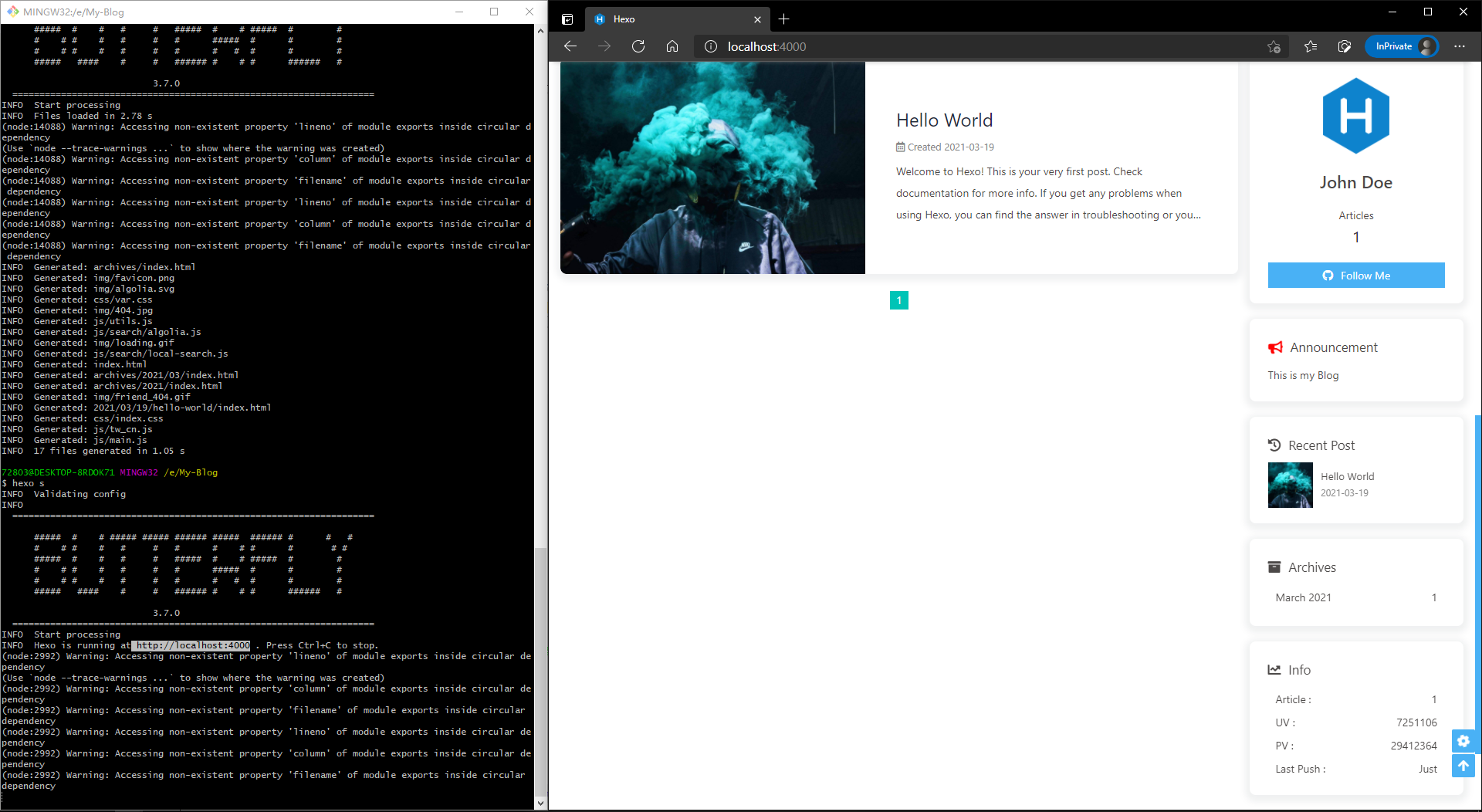Click the John Doe author name
Viewport: 1482px width, 812px height.
point(1355,183)
